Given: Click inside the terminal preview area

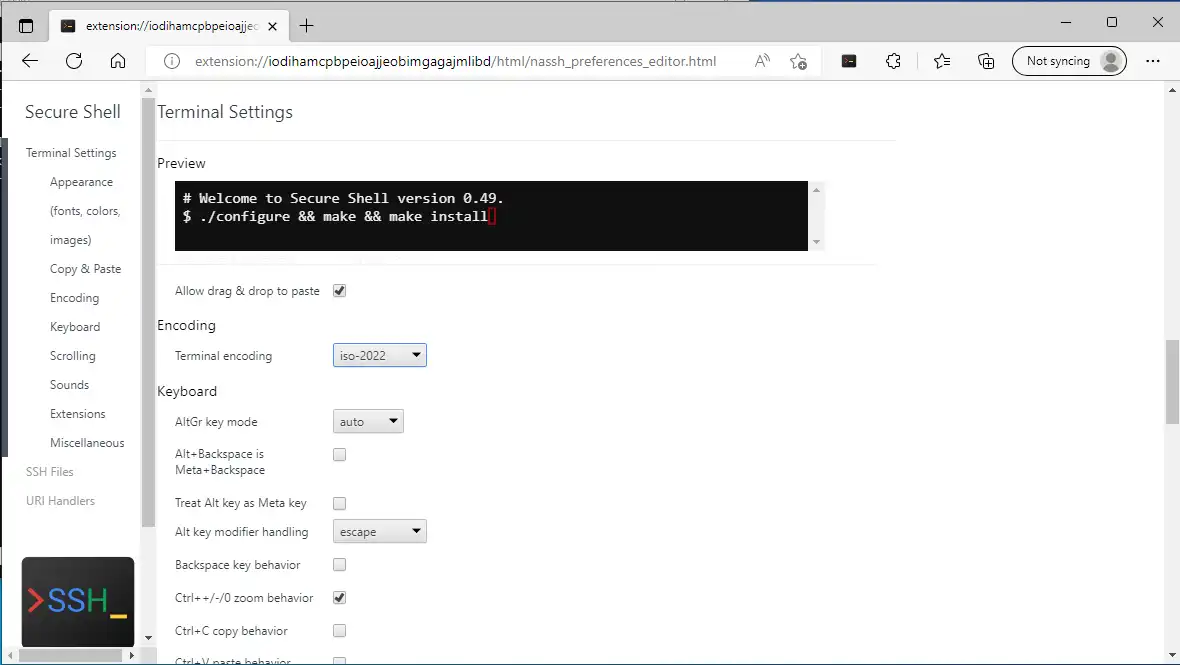Looking at the screenshot, I should coord(491,216).
